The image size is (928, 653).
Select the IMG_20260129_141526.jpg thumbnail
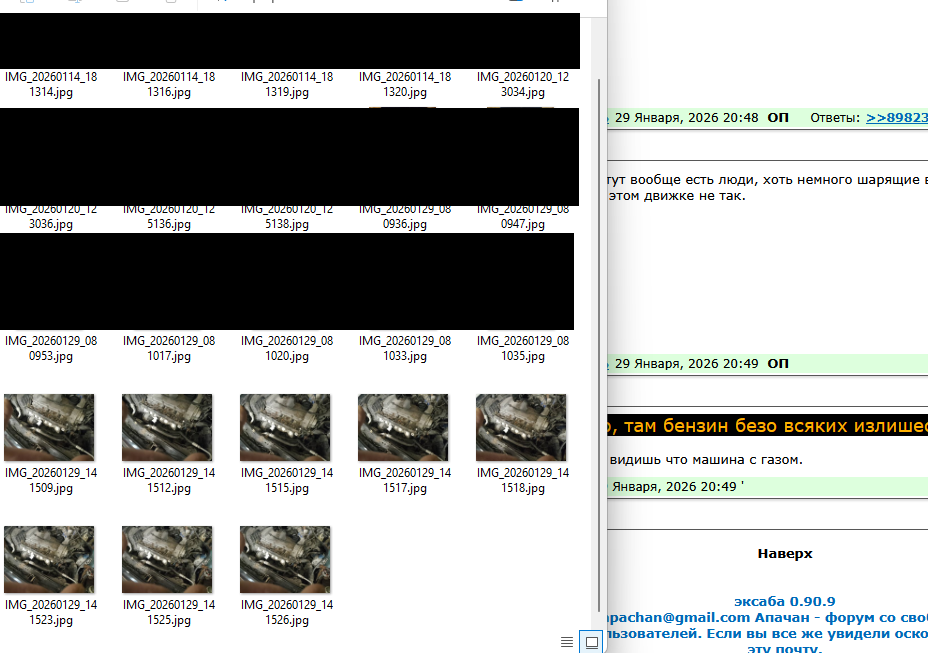(286, 560)
